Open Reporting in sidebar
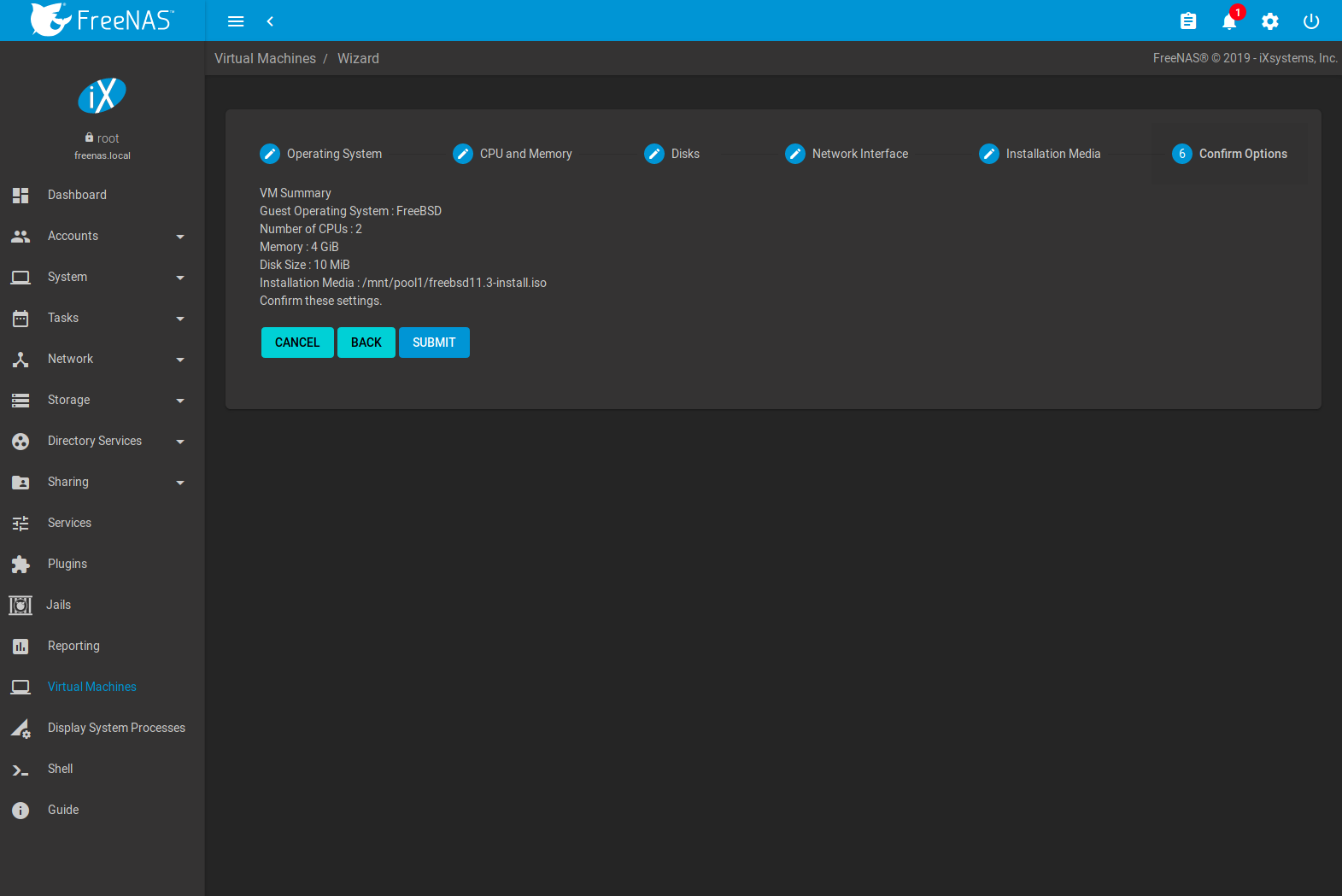 pos(73,646)
